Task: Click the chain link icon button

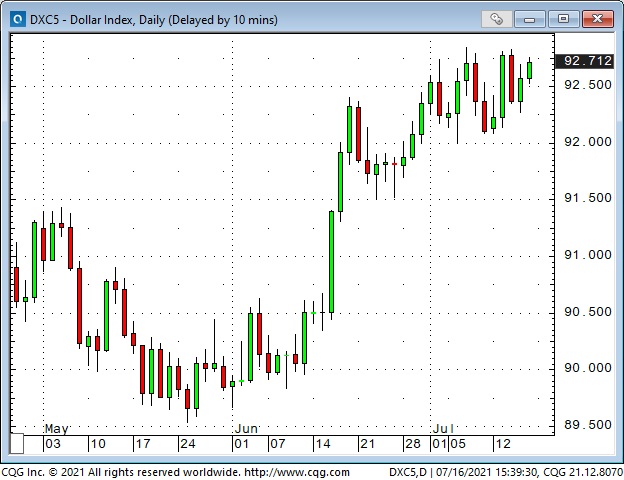Action: click(496, 19)
